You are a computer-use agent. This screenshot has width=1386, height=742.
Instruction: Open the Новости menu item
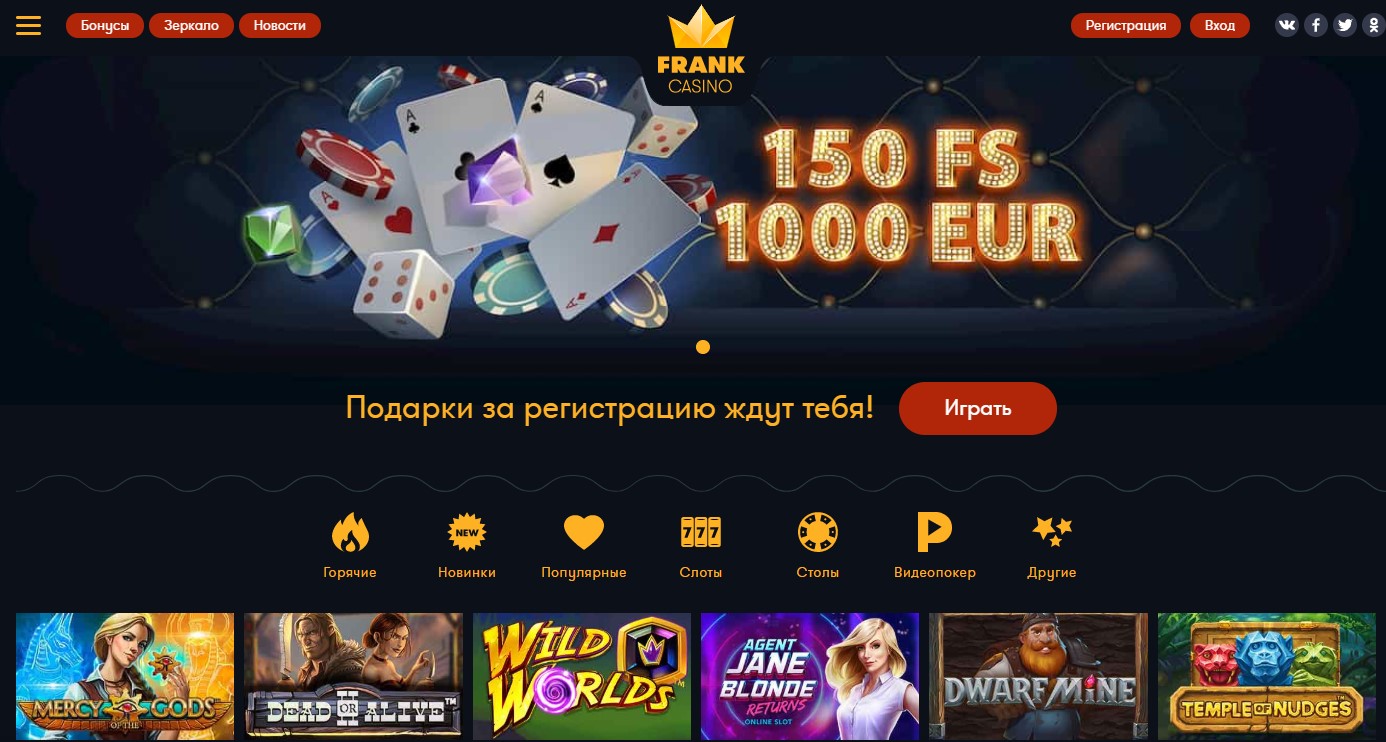tap(280, 26)
